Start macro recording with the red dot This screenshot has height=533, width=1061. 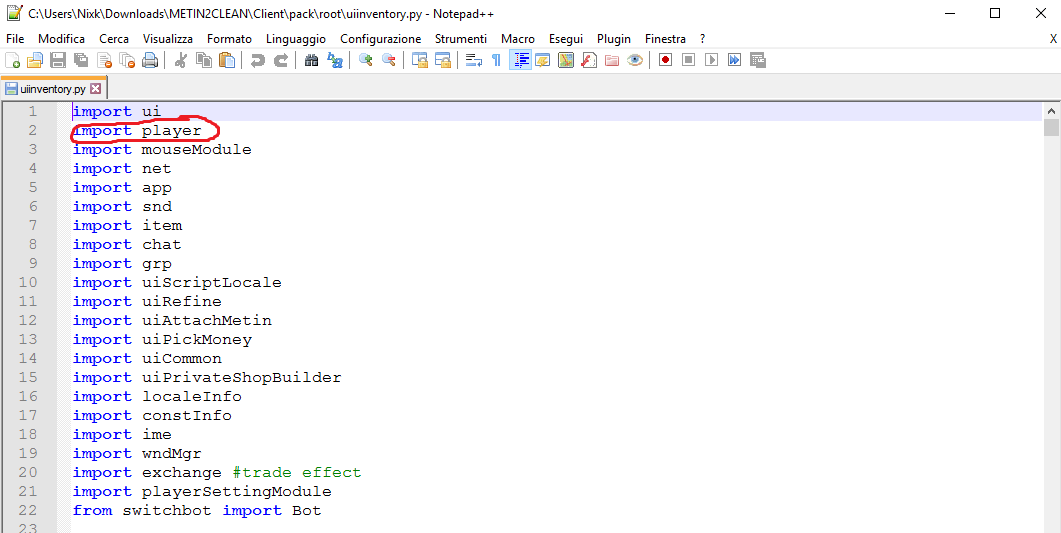point(665,60)
